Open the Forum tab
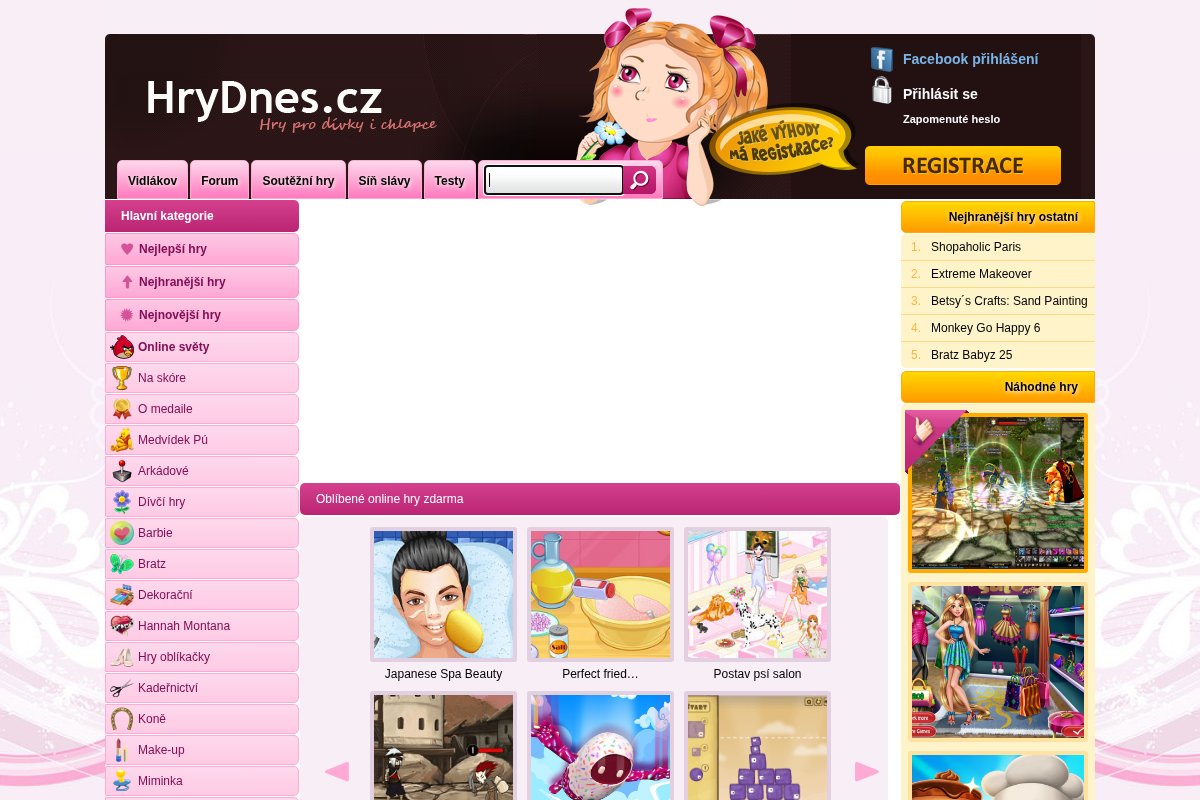1200x800 pixels. coord(219,180)
